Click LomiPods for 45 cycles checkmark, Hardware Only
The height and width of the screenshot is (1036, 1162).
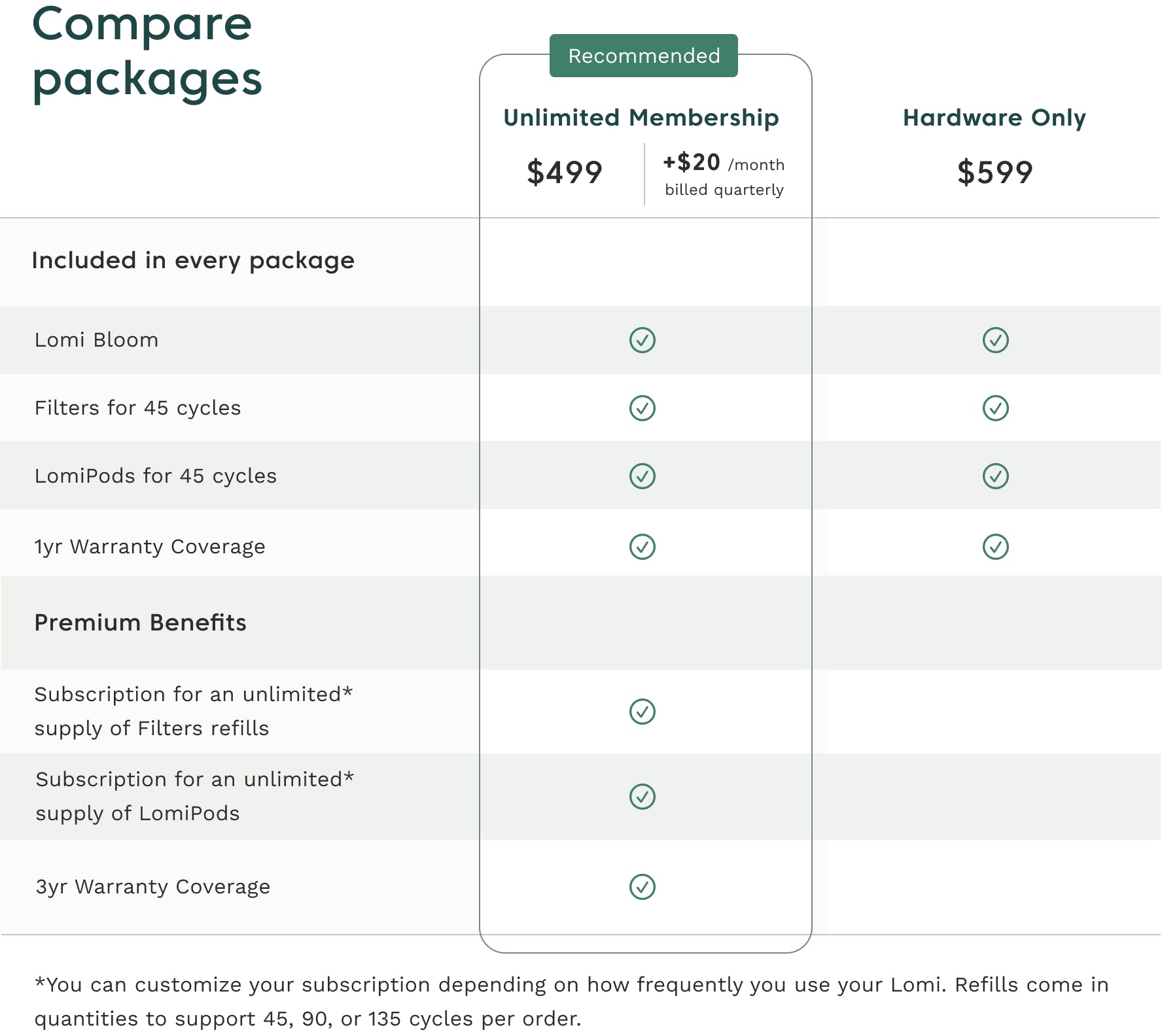996,476
